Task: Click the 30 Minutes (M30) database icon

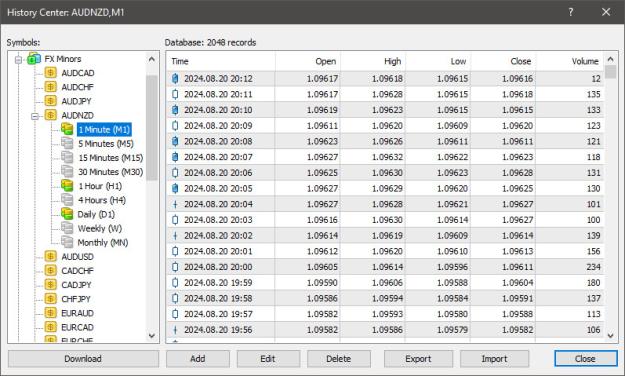Action: (x=67, y=171)
